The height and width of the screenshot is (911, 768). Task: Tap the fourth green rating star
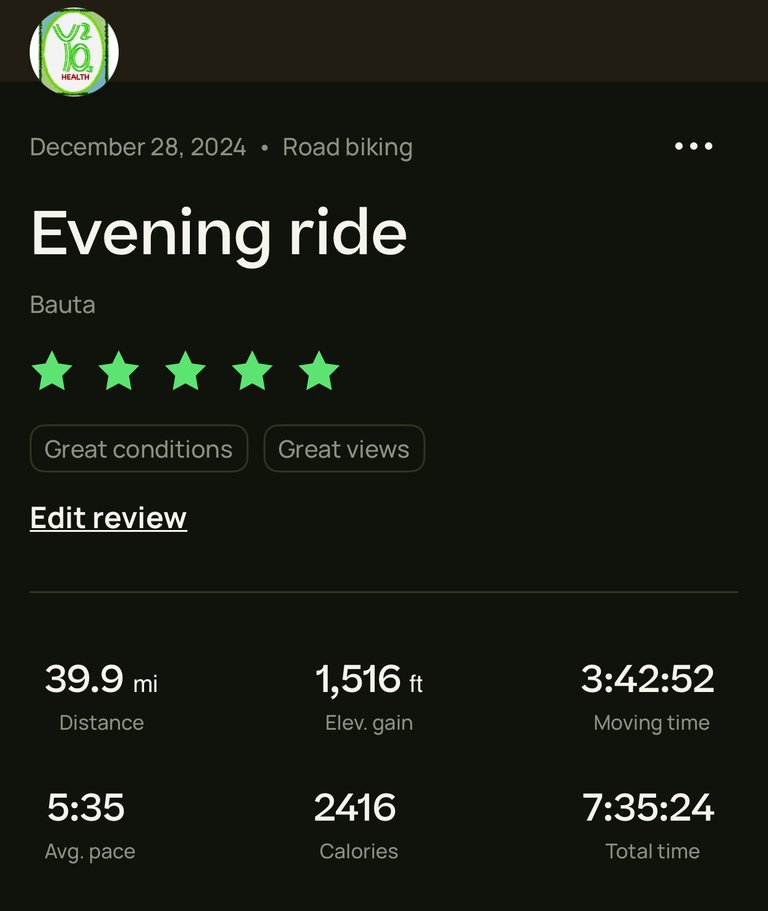252,371
